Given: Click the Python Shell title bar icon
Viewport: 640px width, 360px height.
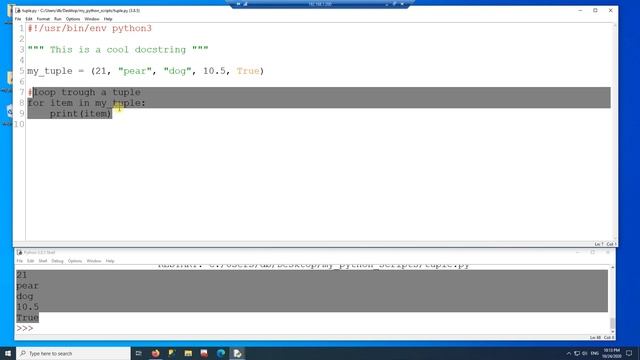Looking at the screenshot, I should tap(20, 252).
